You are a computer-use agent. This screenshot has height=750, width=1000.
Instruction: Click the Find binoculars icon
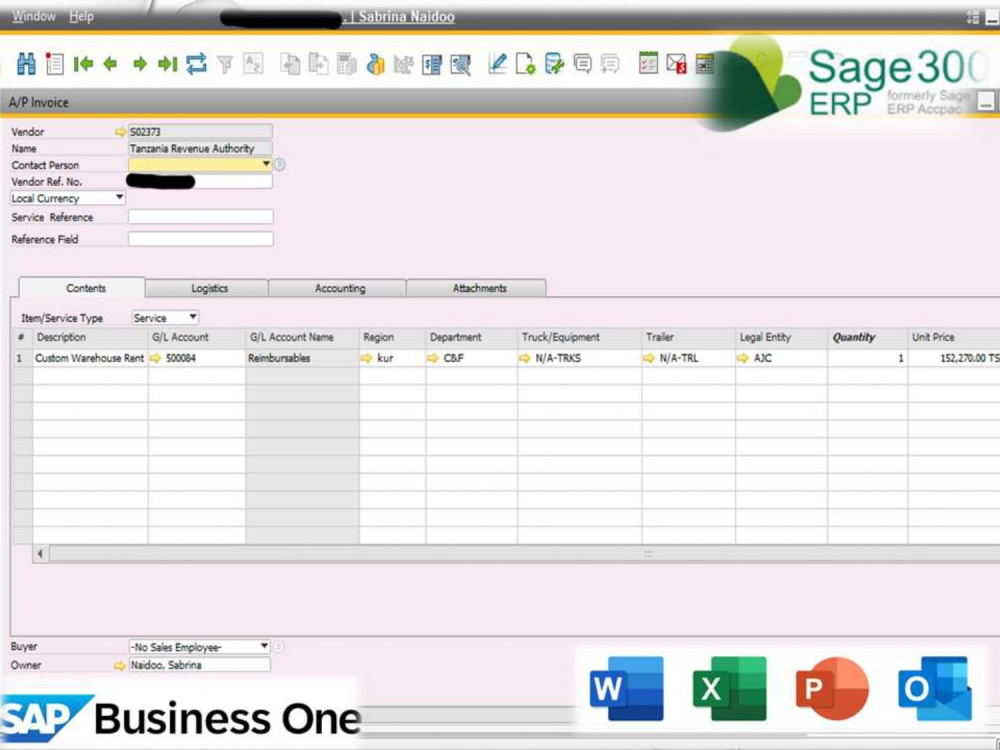(26, 64)
